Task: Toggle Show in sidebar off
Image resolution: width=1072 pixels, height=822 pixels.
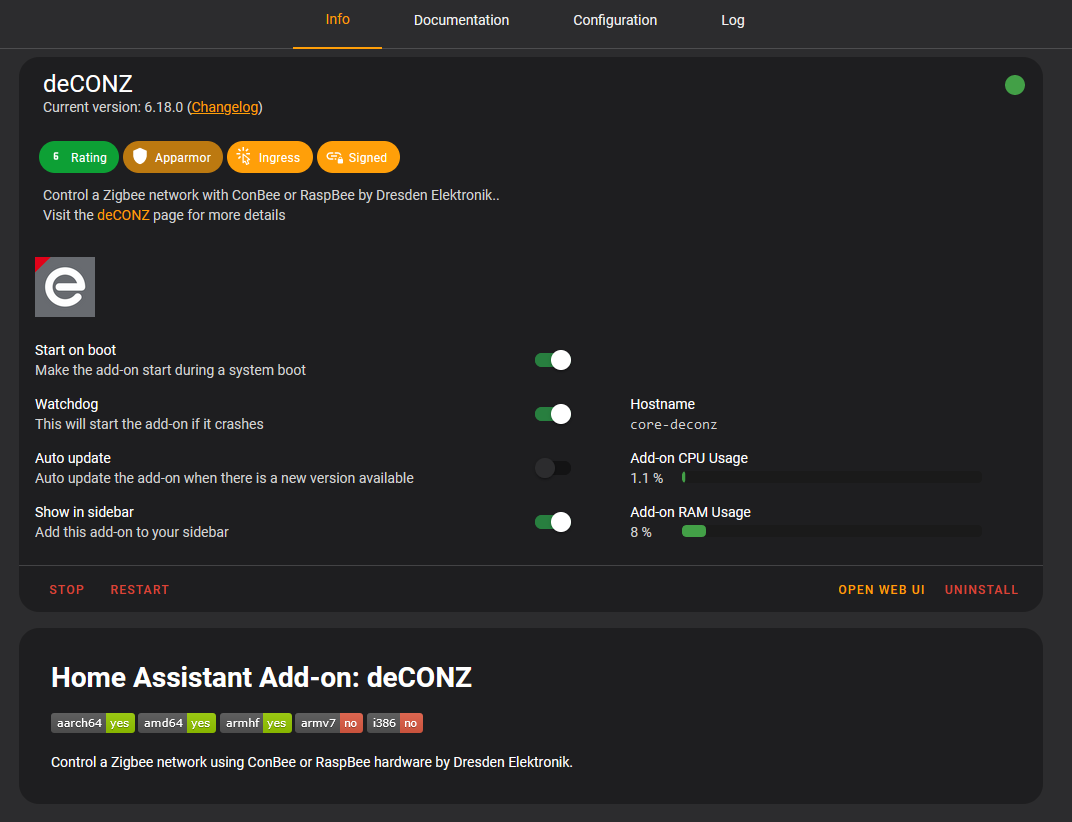Action: pos(552,521)
